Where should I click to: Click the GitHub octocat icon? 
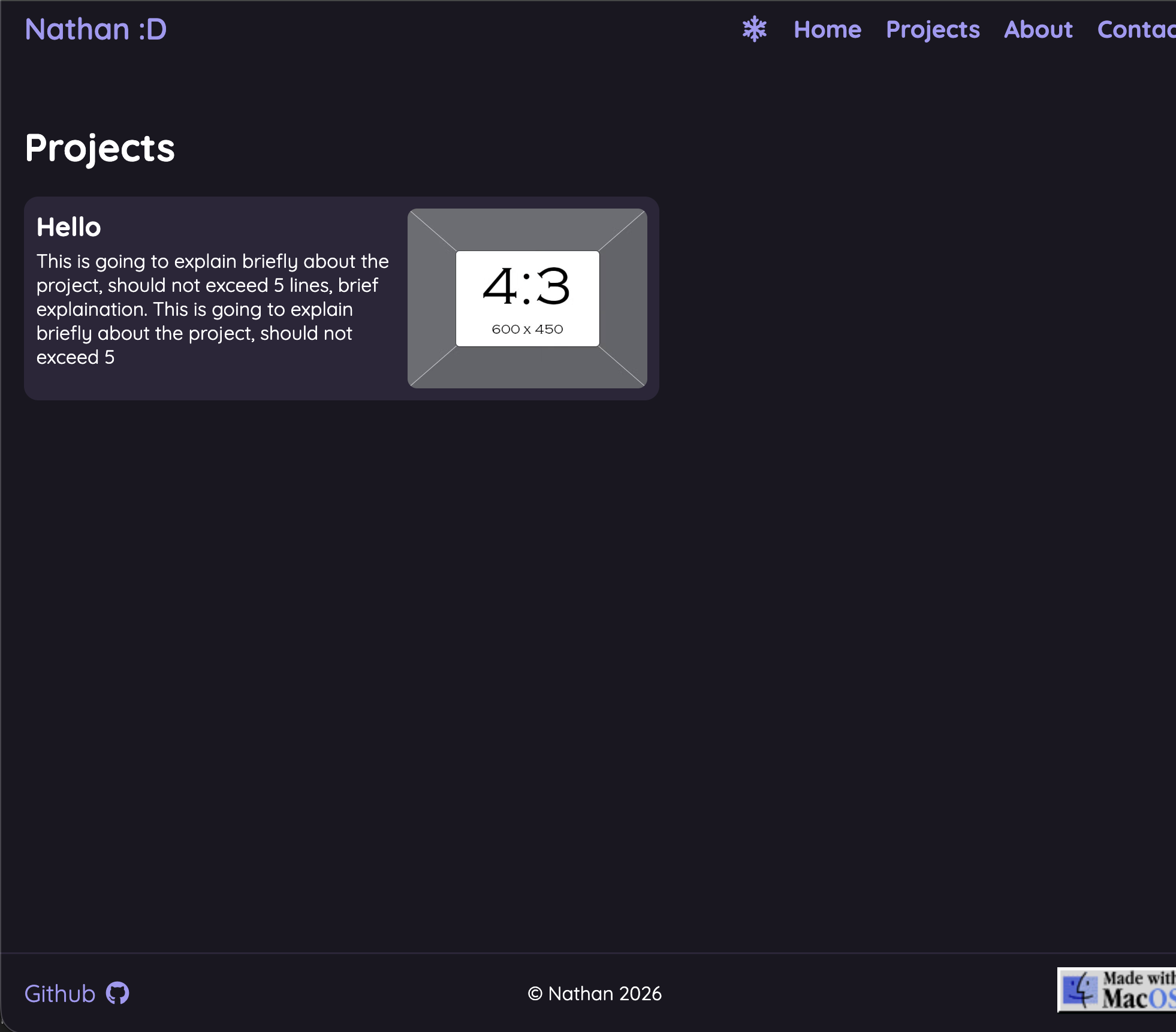117,993
